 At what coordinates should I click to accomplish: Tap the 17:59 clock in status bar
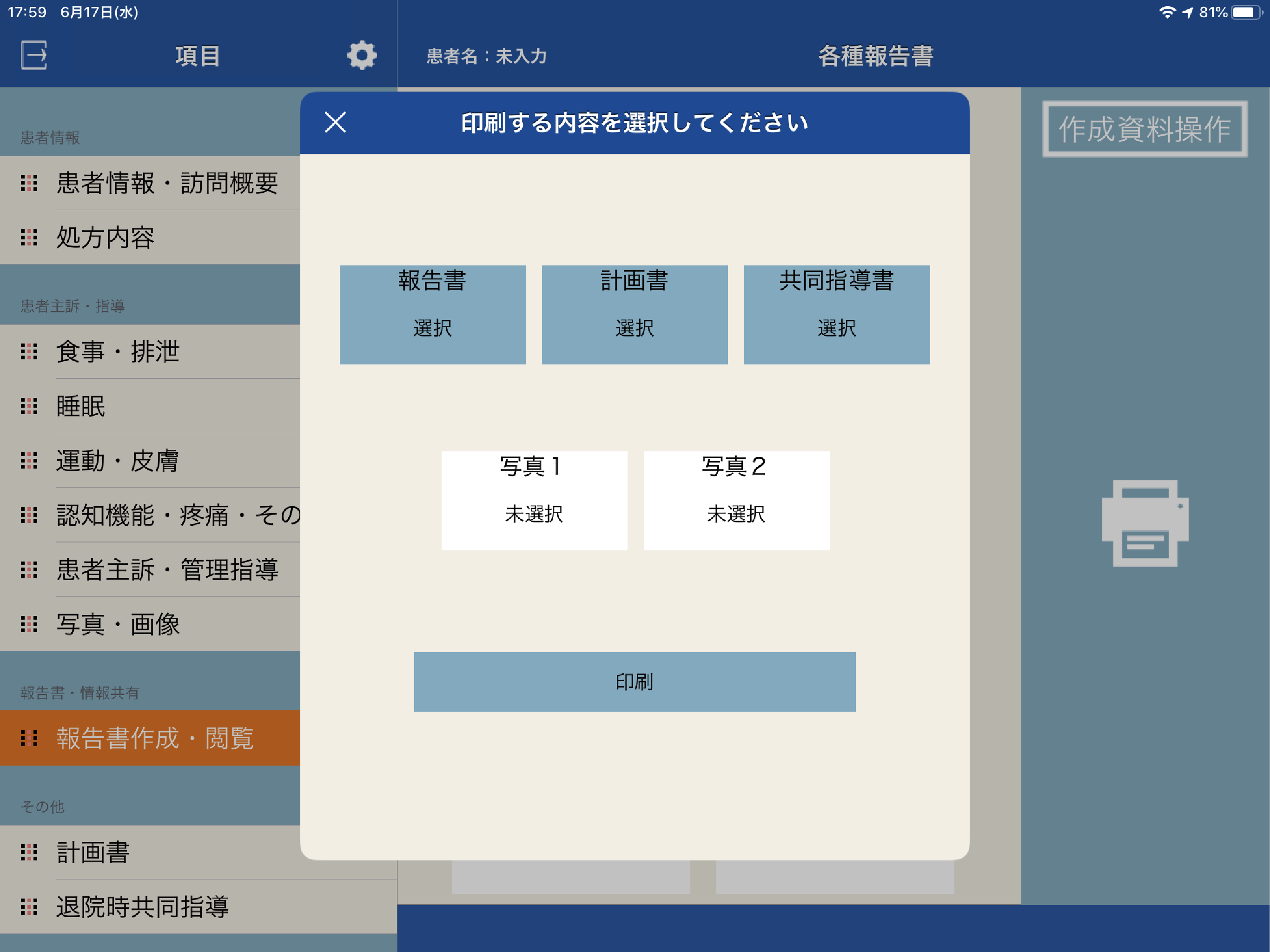point(27,12)
